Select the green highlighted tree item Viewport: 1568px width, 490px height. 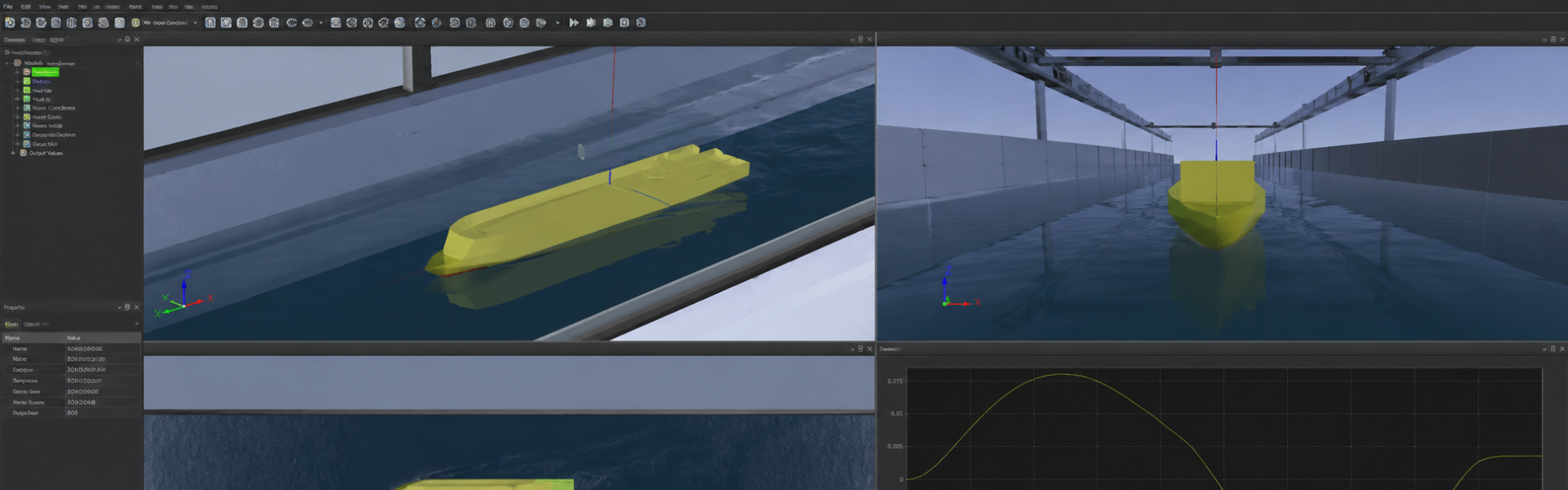point(45,72)
